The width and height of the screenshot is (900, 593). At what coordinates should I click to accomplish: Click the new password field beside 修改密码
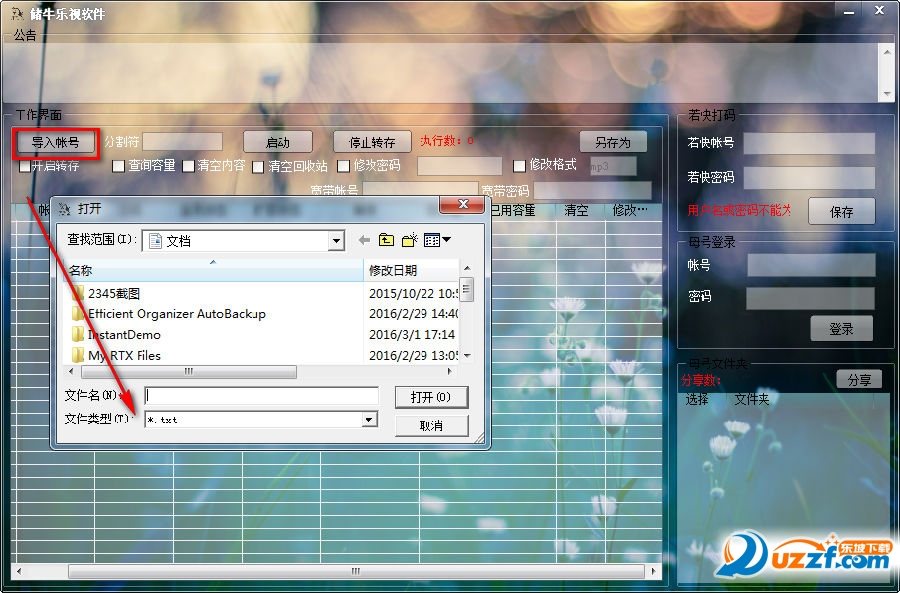tap(460, 166)
